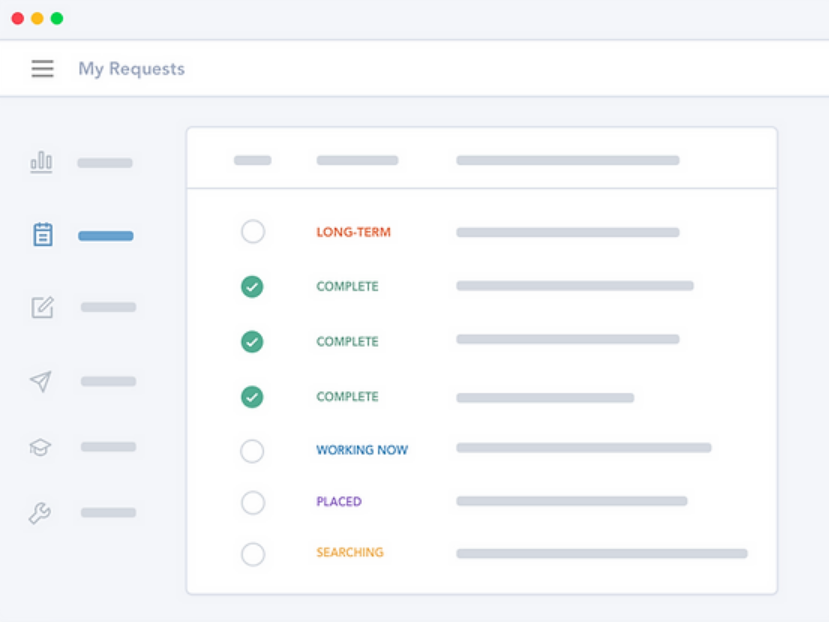The image size is (829, 622).
Task: Uncheck the last COMPLETE request
Action: (x=252, y=397)
